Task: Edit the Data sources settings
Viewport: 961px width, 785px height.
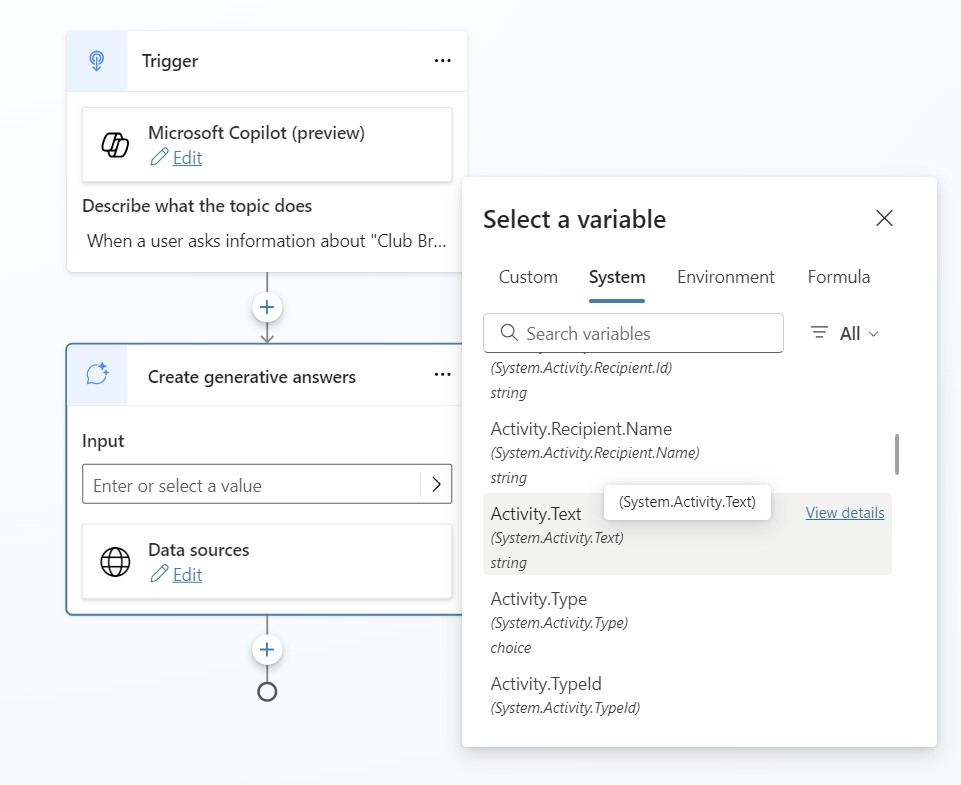Action: 186,575
